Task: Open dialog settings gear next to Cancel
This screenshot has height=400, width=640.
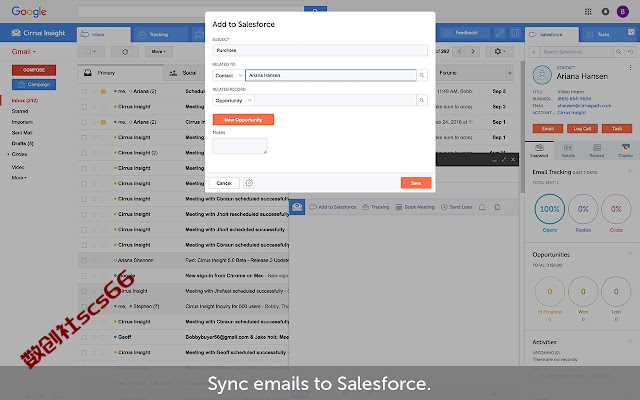Action: coord(249,183)
